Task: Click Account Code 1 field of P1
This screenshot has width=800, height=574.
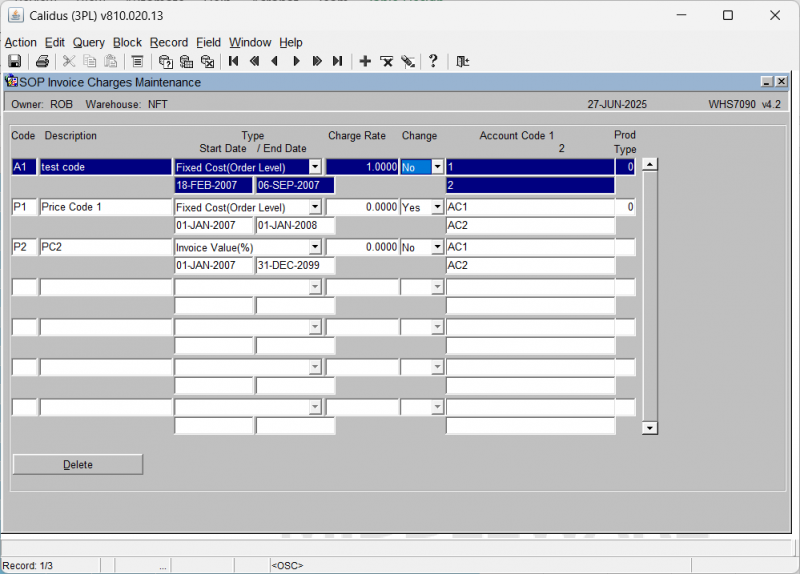Action: (530, 207)
